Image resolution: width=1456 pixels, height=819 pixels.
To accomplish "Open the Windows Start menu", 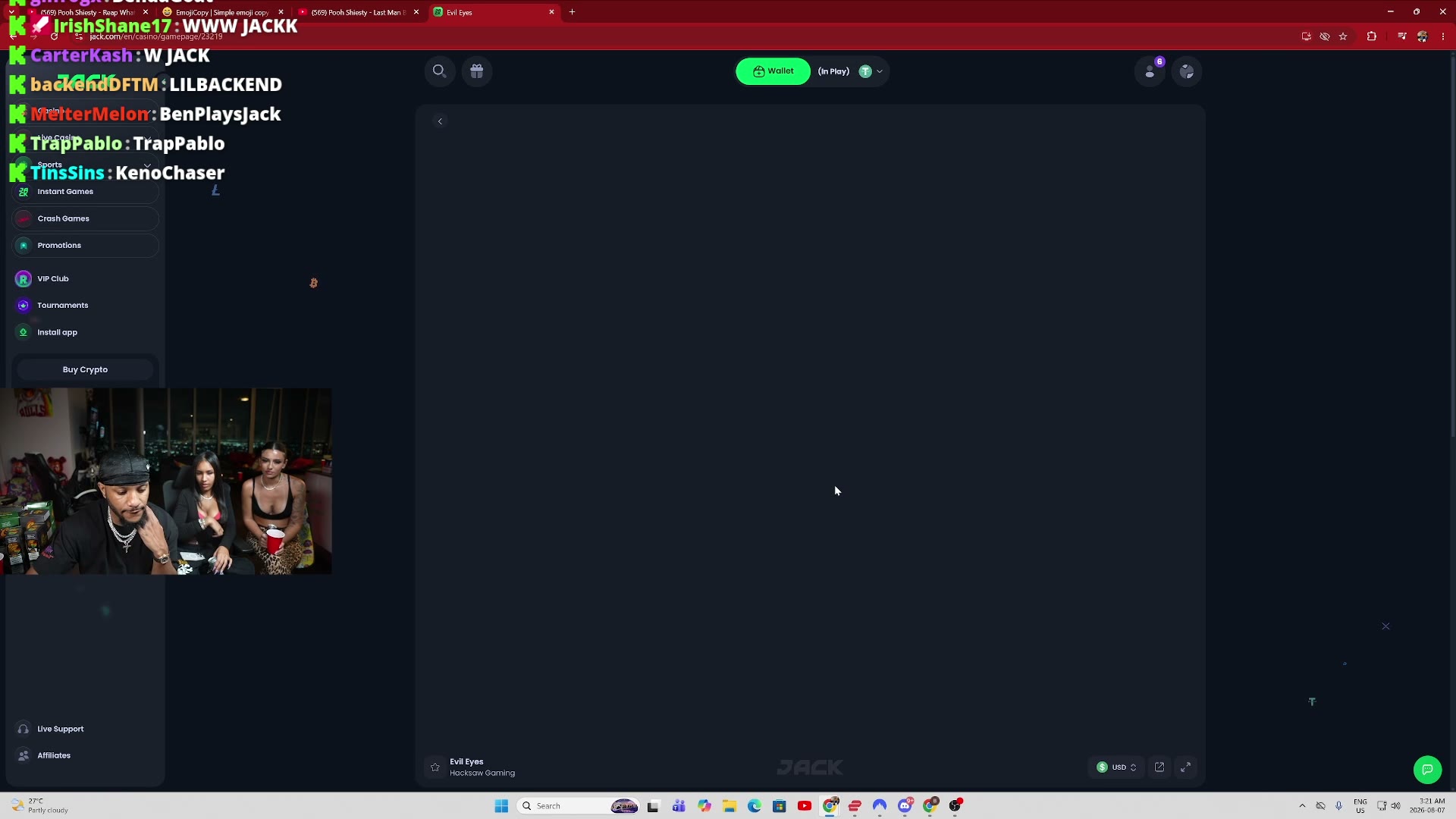I will coord(501,806).
